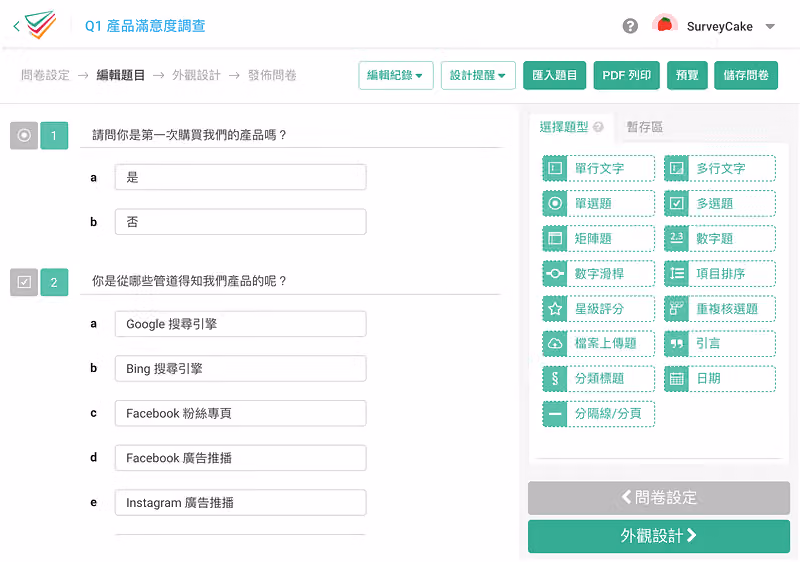The image size is (800, 562).
Task: Add a 日期 date question
Action: pos(720,378)
